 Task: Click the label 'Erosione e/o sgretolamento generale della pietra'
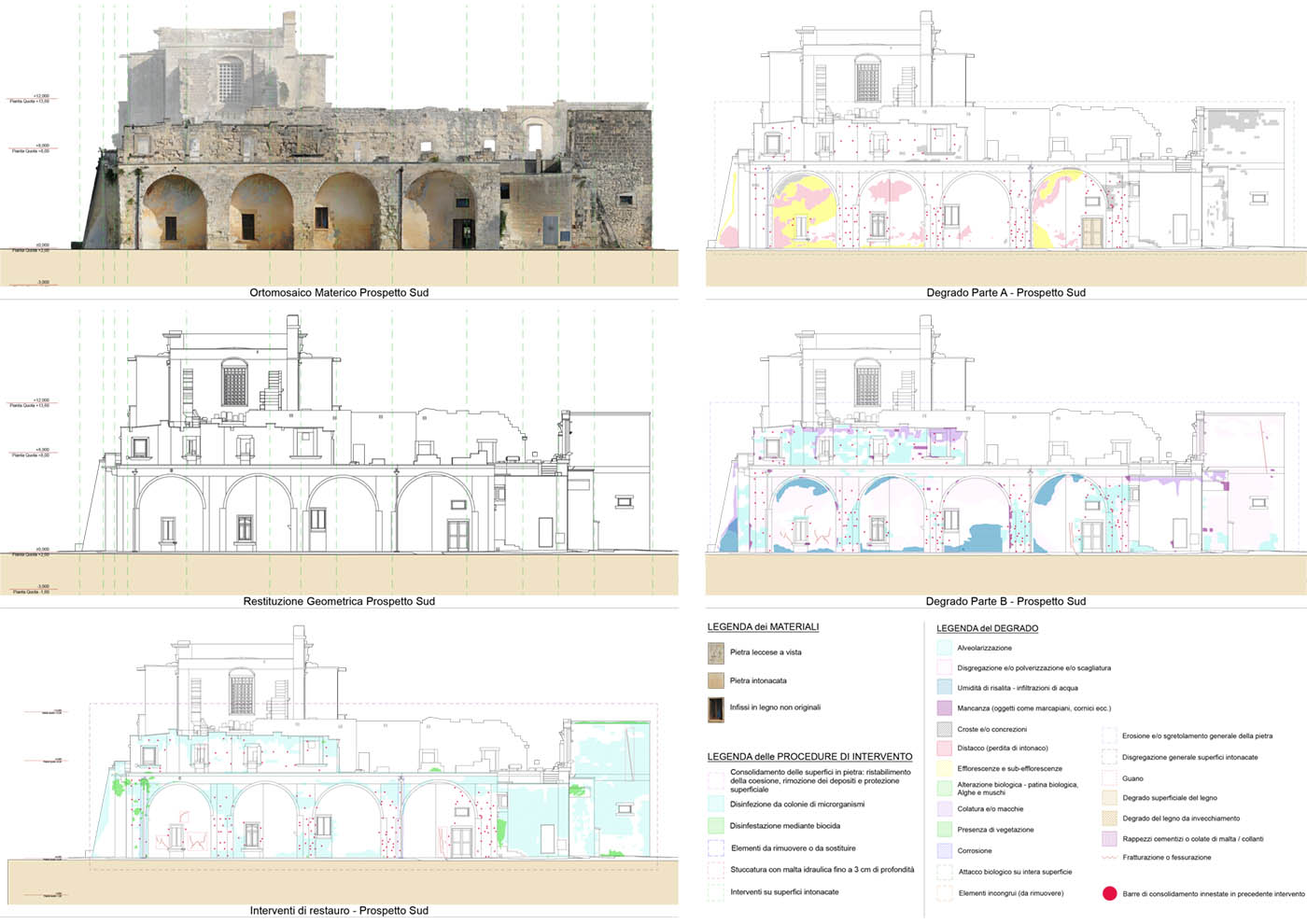(1197, 735)
